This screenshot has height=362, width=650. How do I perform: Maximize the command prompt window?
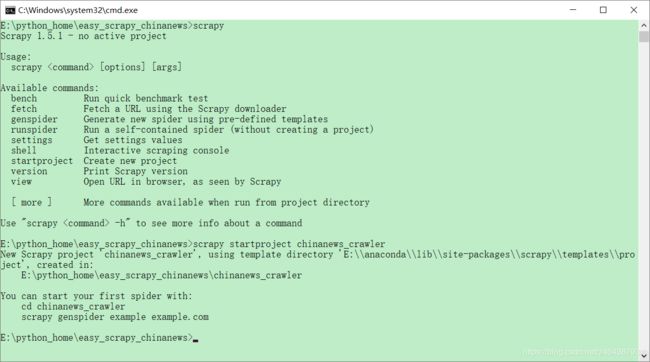[x=603, y=10]
